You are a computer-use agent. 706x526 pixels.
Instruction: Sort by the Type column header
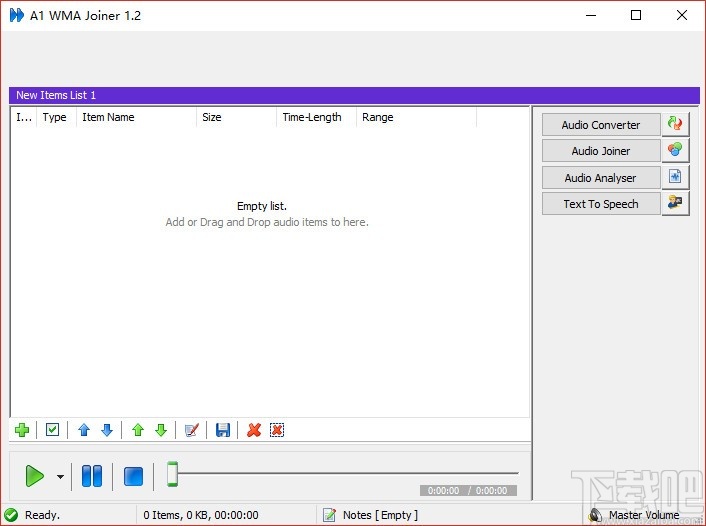coord(57,117)
